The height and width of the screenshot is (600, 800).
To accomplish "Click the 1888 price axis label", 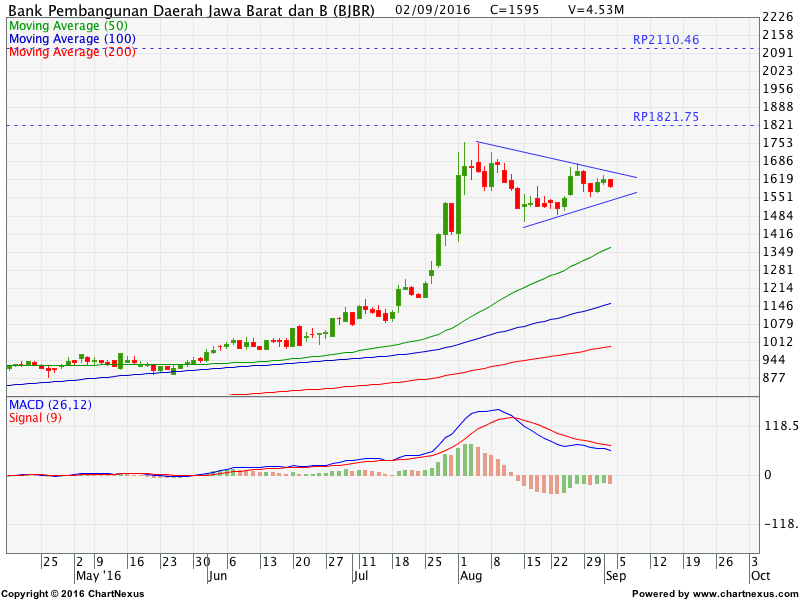I will tap(778, 107).
